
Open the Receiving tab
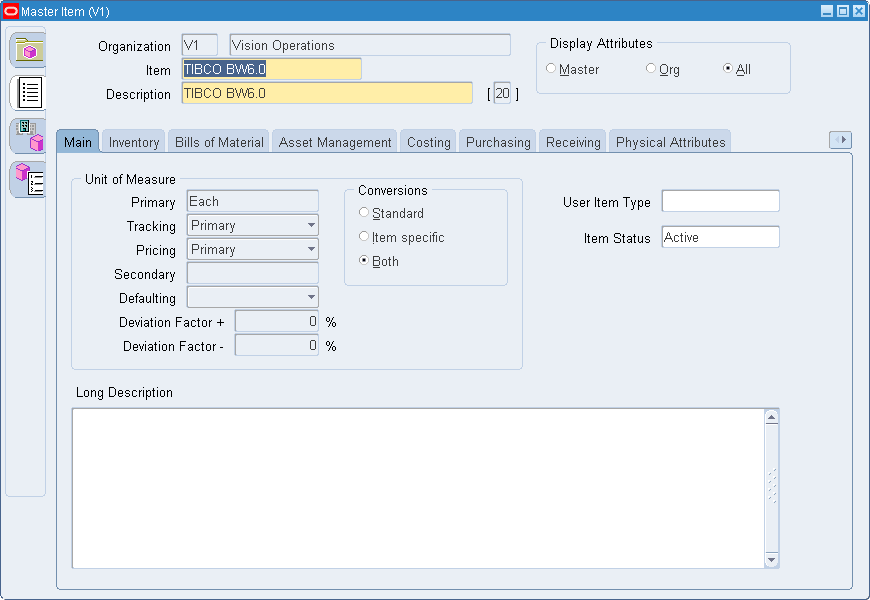click(573, 142)
